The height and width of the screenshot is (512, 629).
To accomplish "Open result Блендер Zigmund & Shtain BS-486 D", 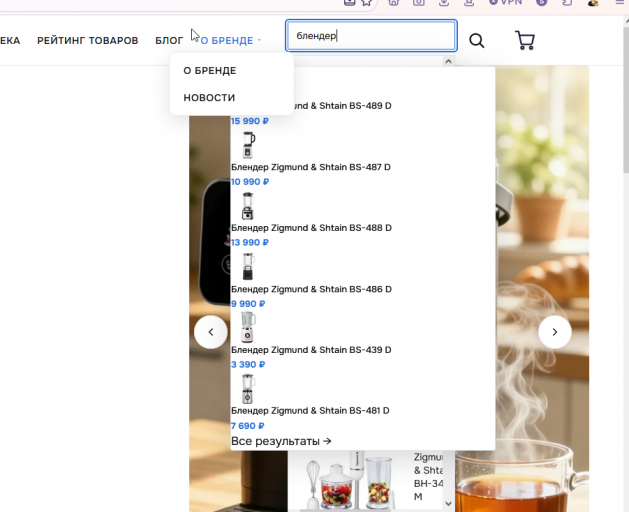I will 311,289.
